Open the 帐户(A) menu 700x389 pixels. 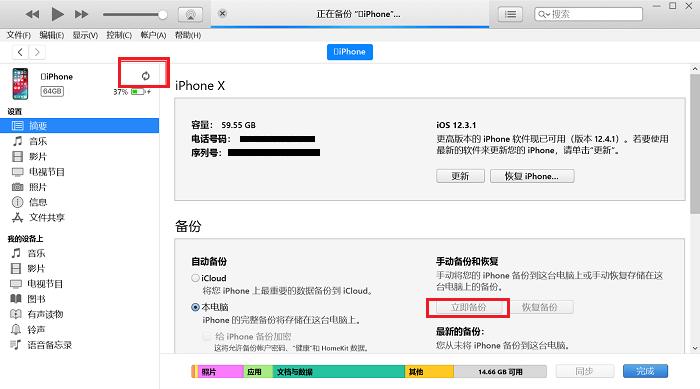point(153,35)
